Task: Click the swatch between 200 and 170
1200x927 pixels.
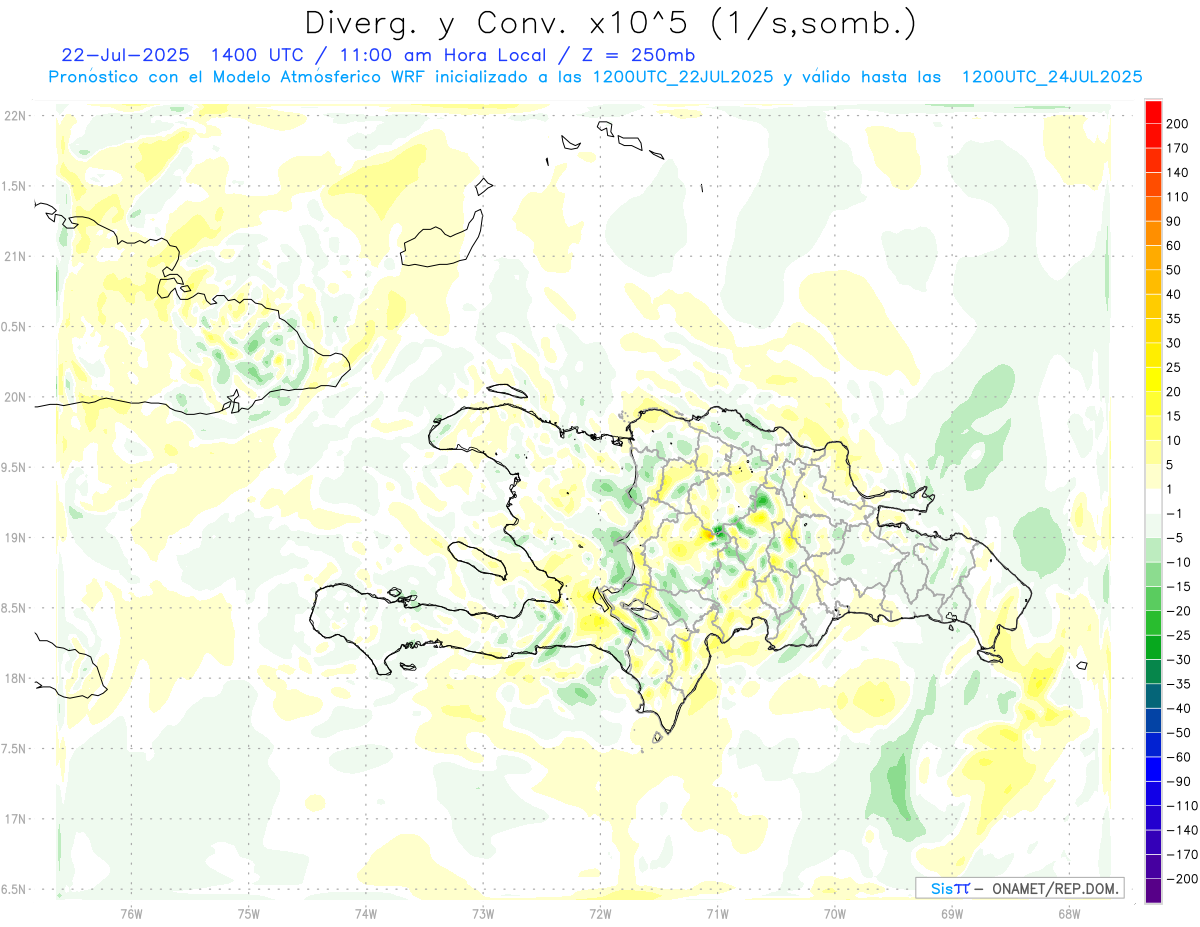Action: (x=1153, y=136)
